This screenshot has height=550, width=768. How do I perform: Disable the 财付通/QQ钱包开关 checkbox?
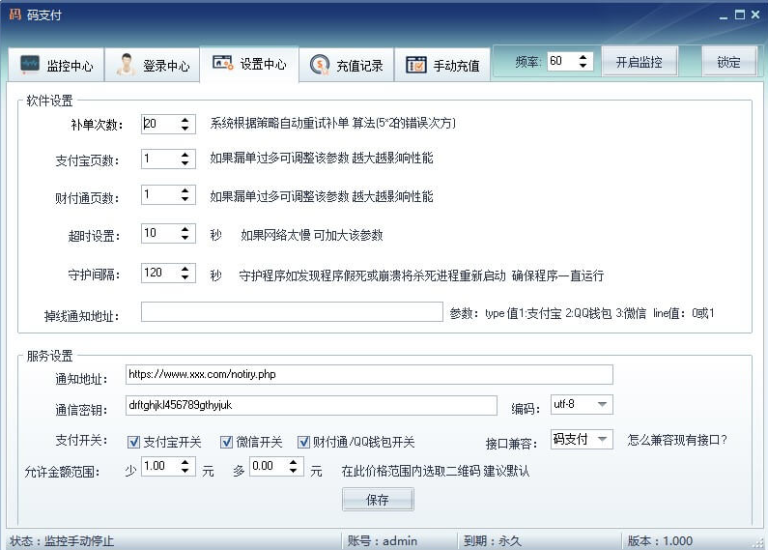[304, 442]
